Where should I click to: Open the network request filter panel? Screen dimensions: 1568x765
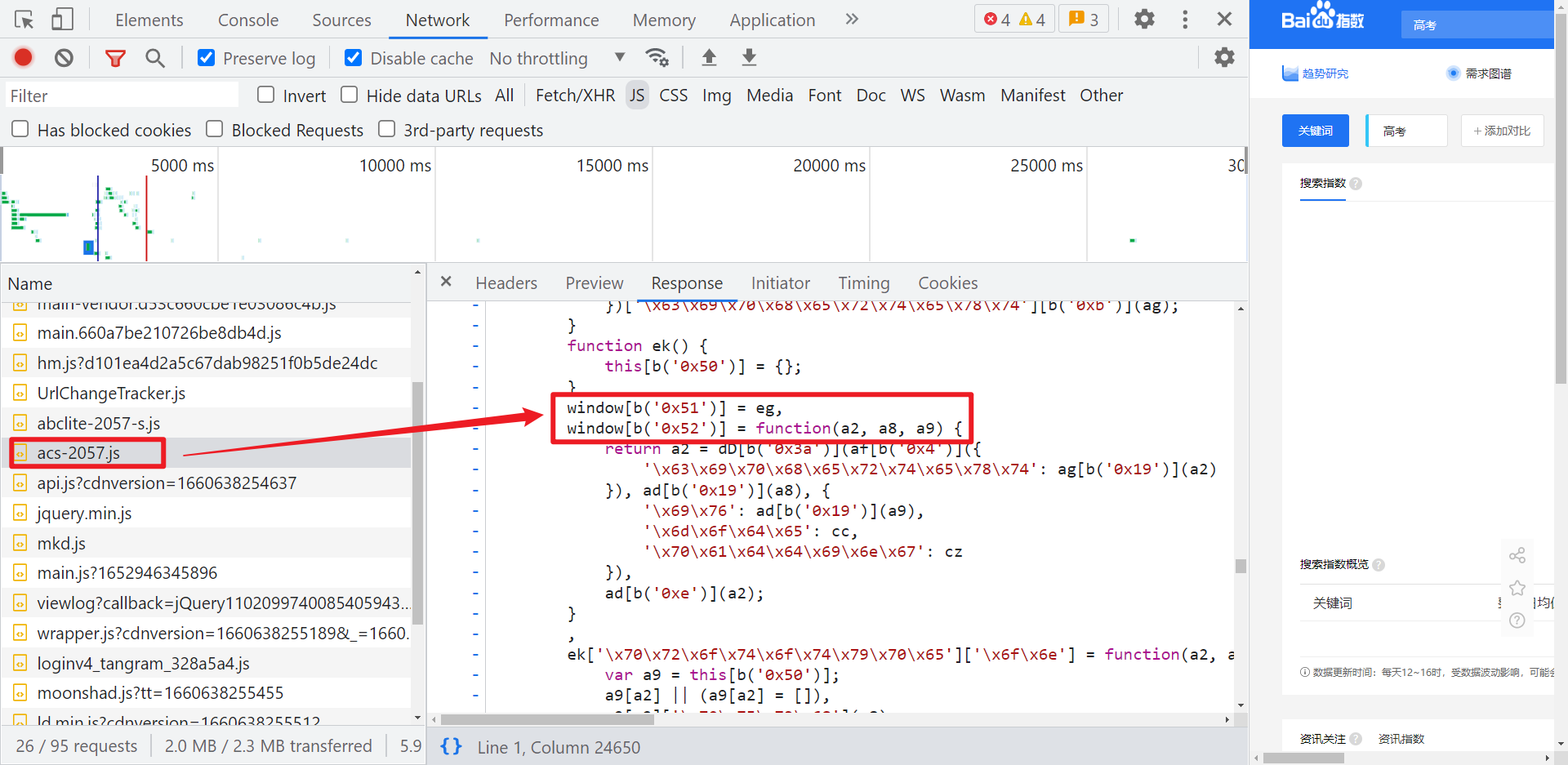pyautogui.click(x=115, y=57)
